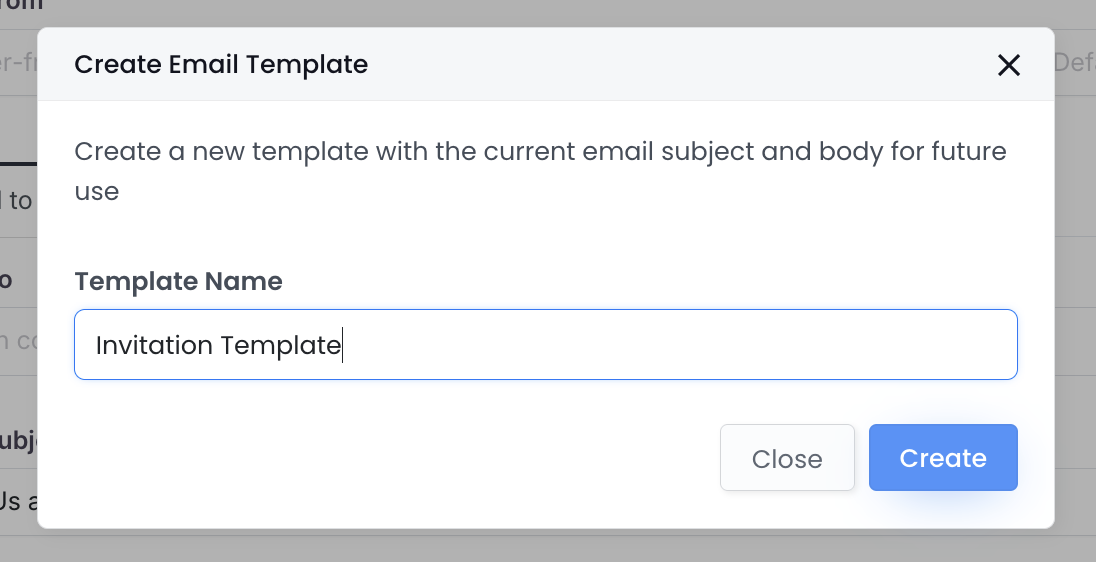
Task: Click the word Template inside the text box
Action: coord(280,346)
